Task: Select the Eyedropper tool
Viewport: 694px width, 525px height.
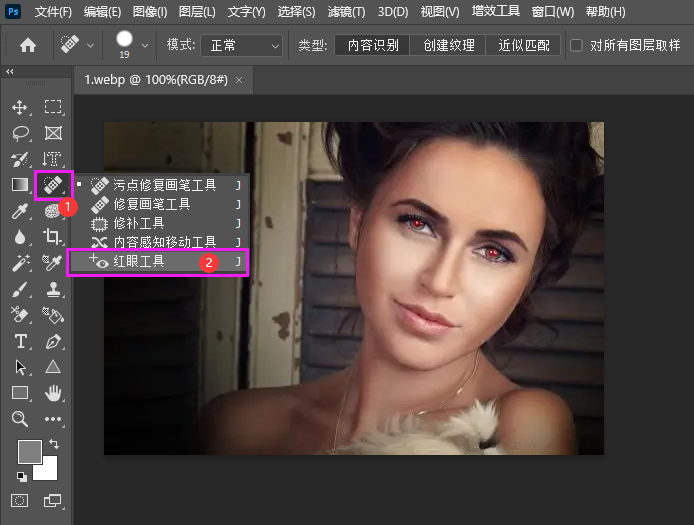Action: tap(19, 211)
